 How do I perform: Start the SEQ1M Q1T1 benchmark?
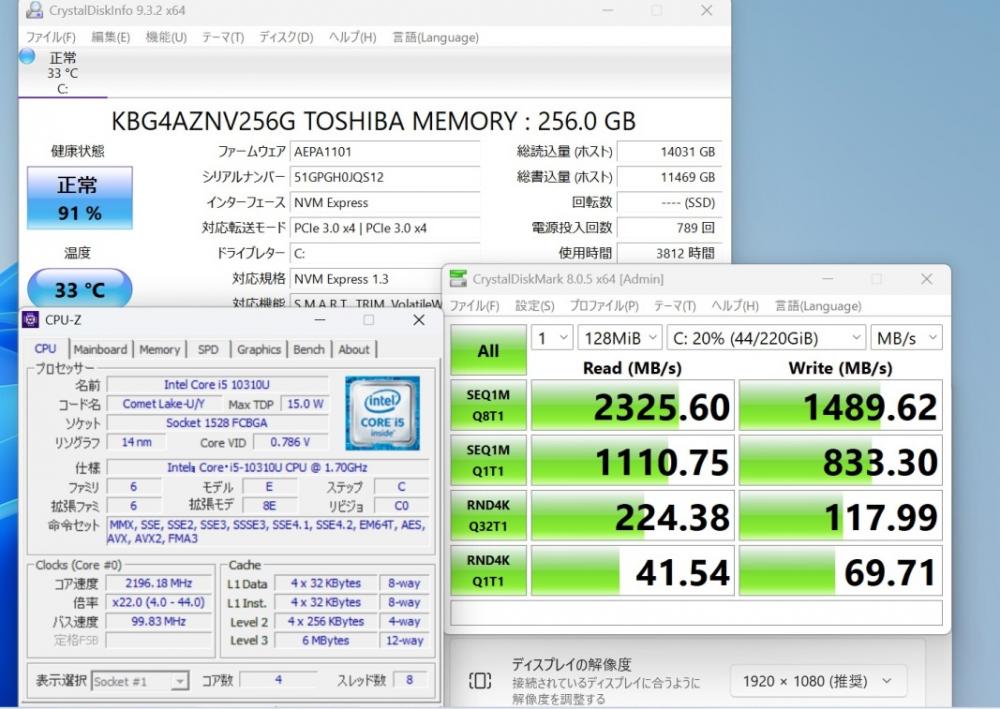point(489,460)
